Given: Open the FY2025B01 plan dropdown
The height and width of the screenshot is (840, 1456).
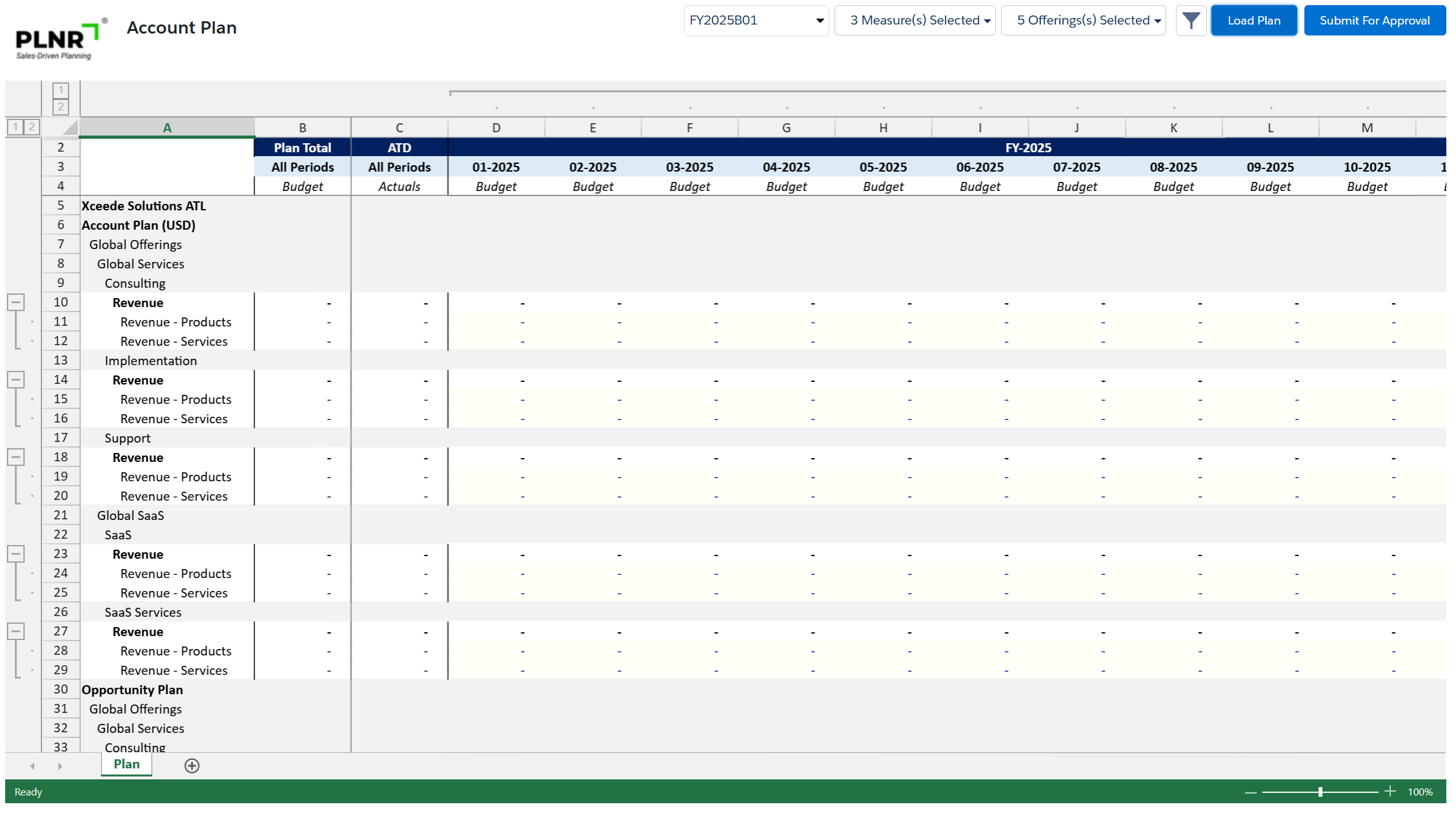Looking at the screenshot, I should pyautogui.click(x=756, y=21).
